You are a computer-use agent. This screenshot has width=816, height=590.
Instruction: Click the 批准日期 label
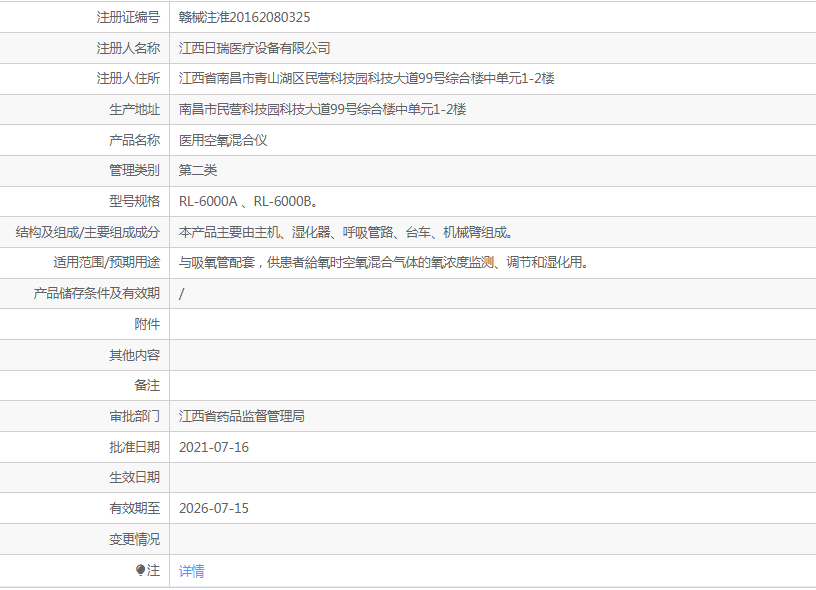pyautogui.click(x=134, y=447)
